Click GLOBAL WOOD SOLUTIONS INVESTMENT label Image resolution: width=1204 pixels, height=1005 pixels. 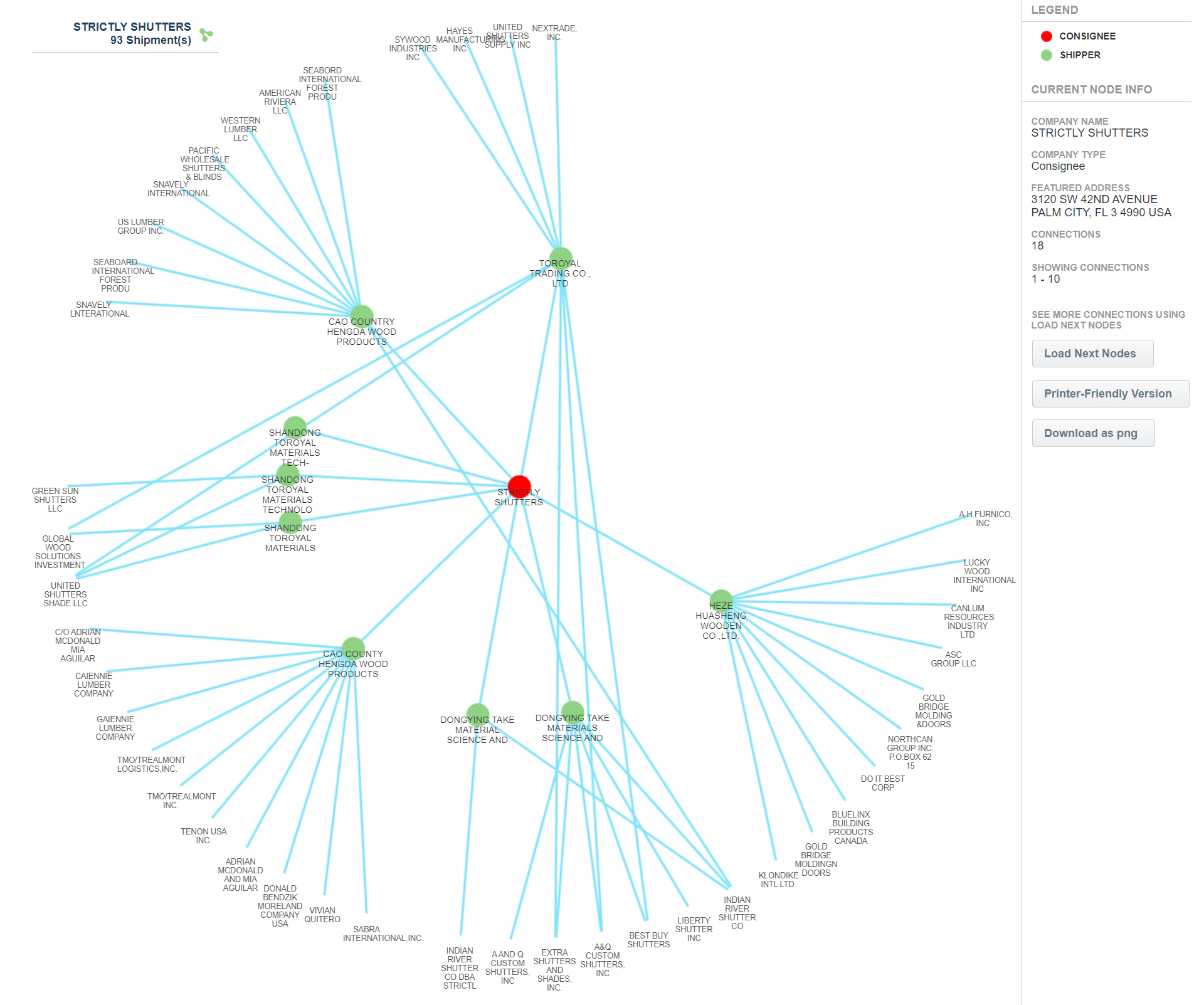coord(59,552)
